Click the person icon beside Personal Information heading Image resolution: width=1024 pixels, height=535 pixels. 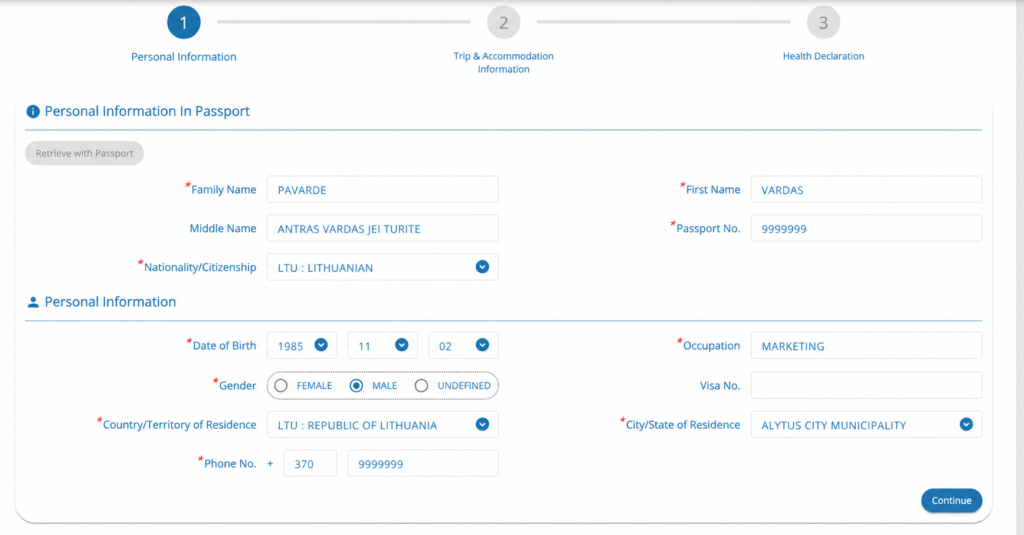point(33,302)
